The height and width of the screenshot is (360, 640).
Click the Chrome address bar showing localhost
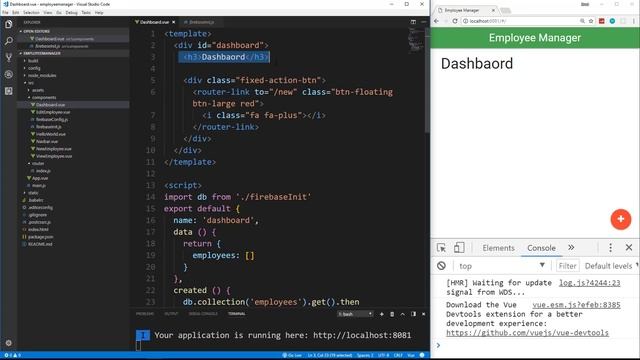pos(520,21)
